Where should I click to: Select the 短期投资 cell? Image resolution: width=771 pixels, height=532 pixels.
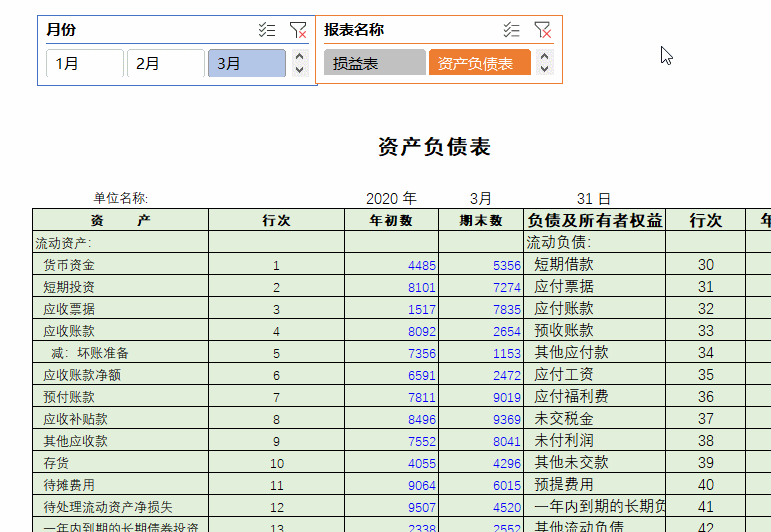click(x=120, y=286)
